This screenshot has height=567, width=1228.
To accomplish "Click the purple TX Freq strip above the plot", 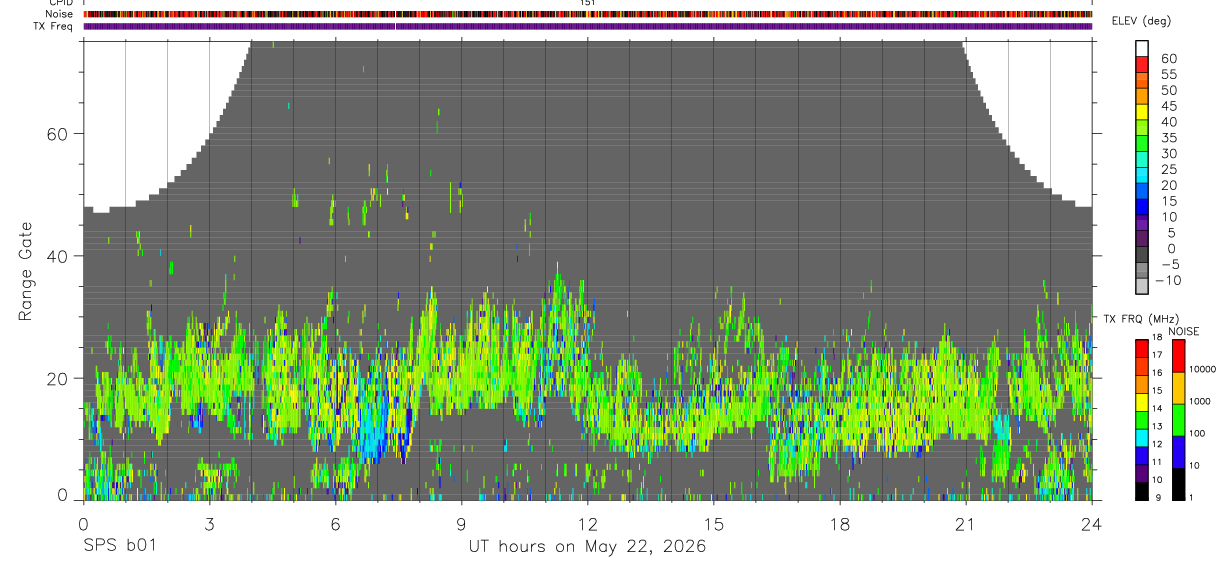I will pos(588,26).
